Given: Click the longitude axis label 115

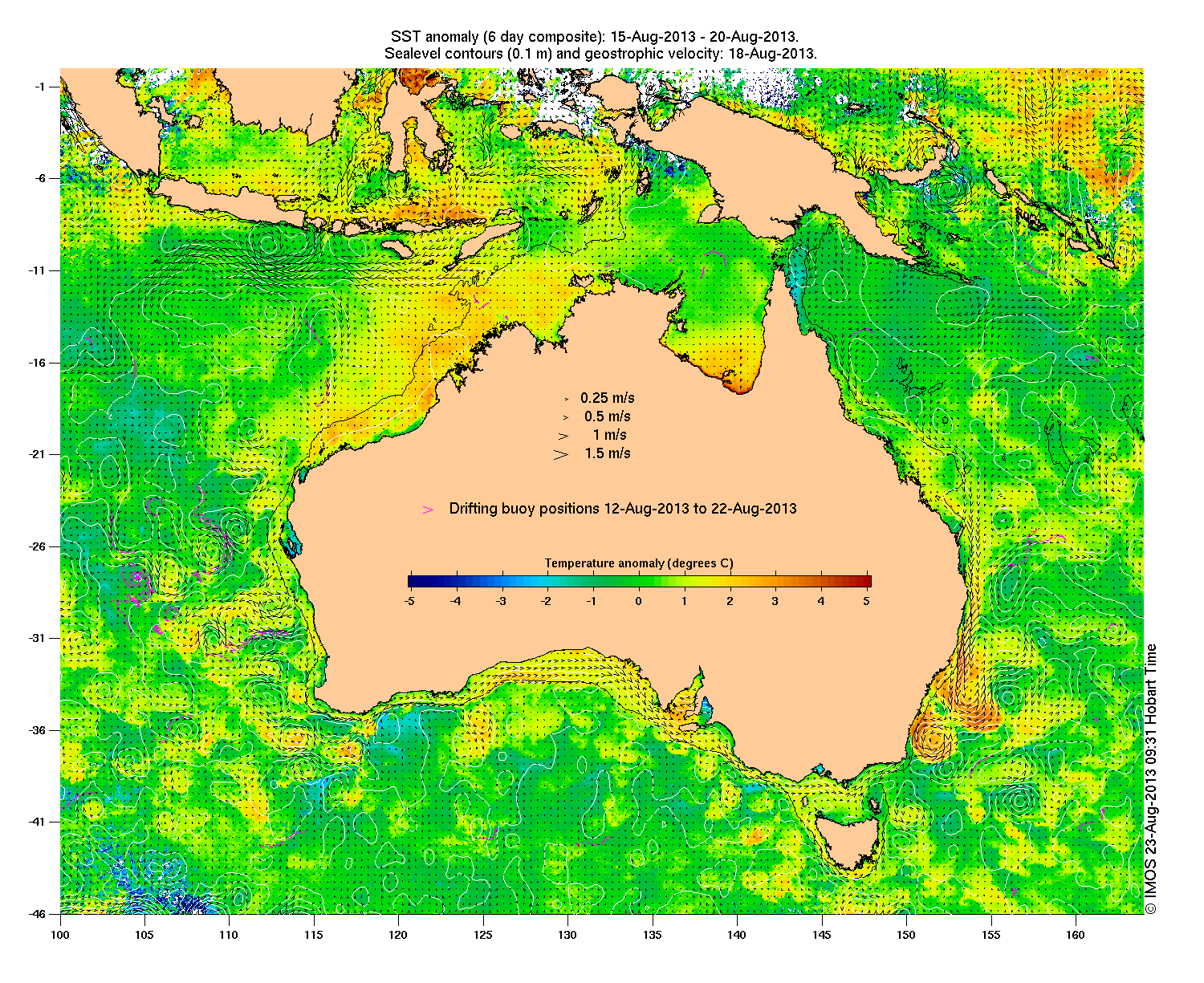Looking at the screenshot, I should [314, 934].
